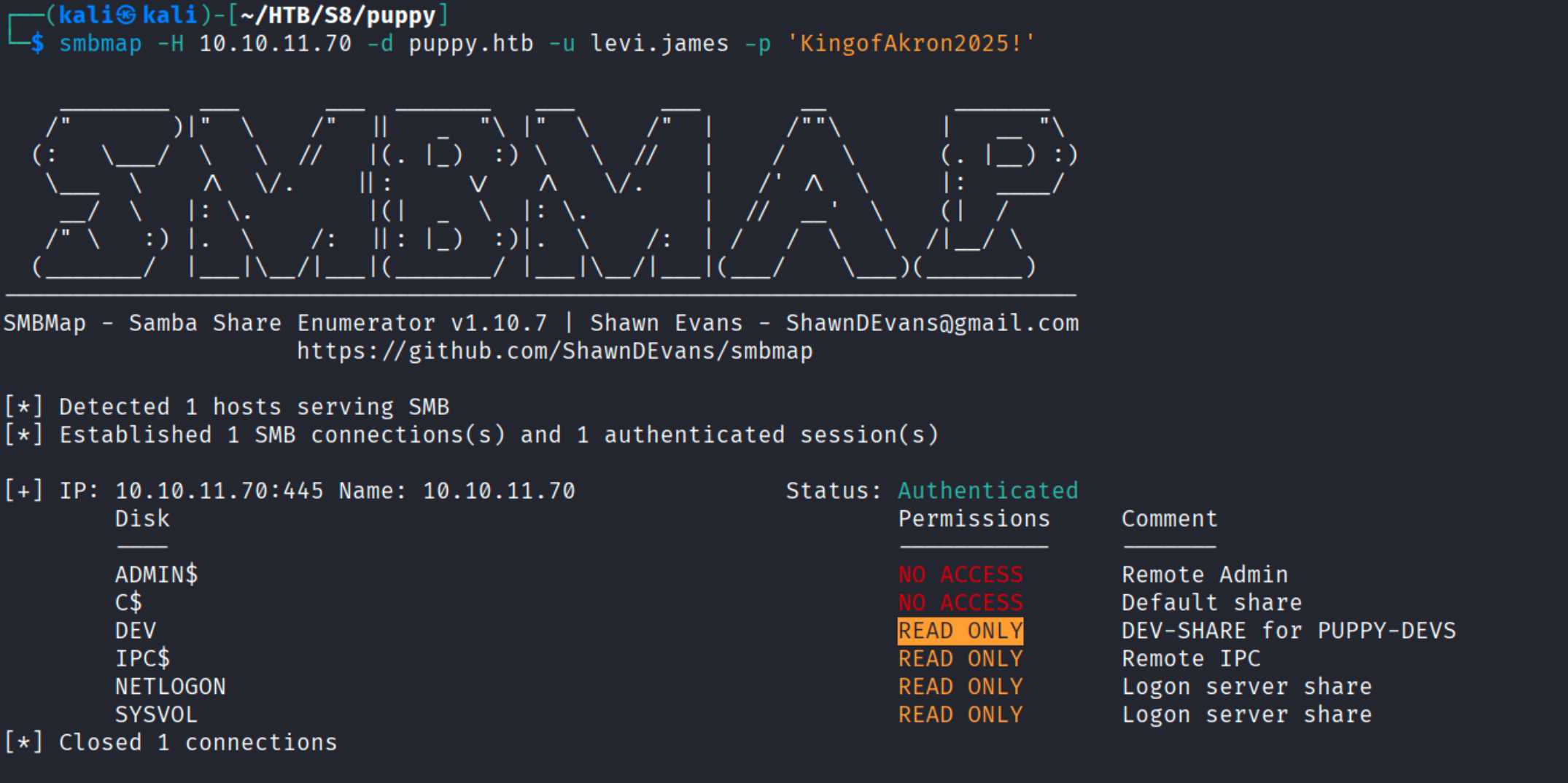Click the IPC$ share entry
Image resolution: width=1568 pixels, height=783 pixels.
(143, 658)
